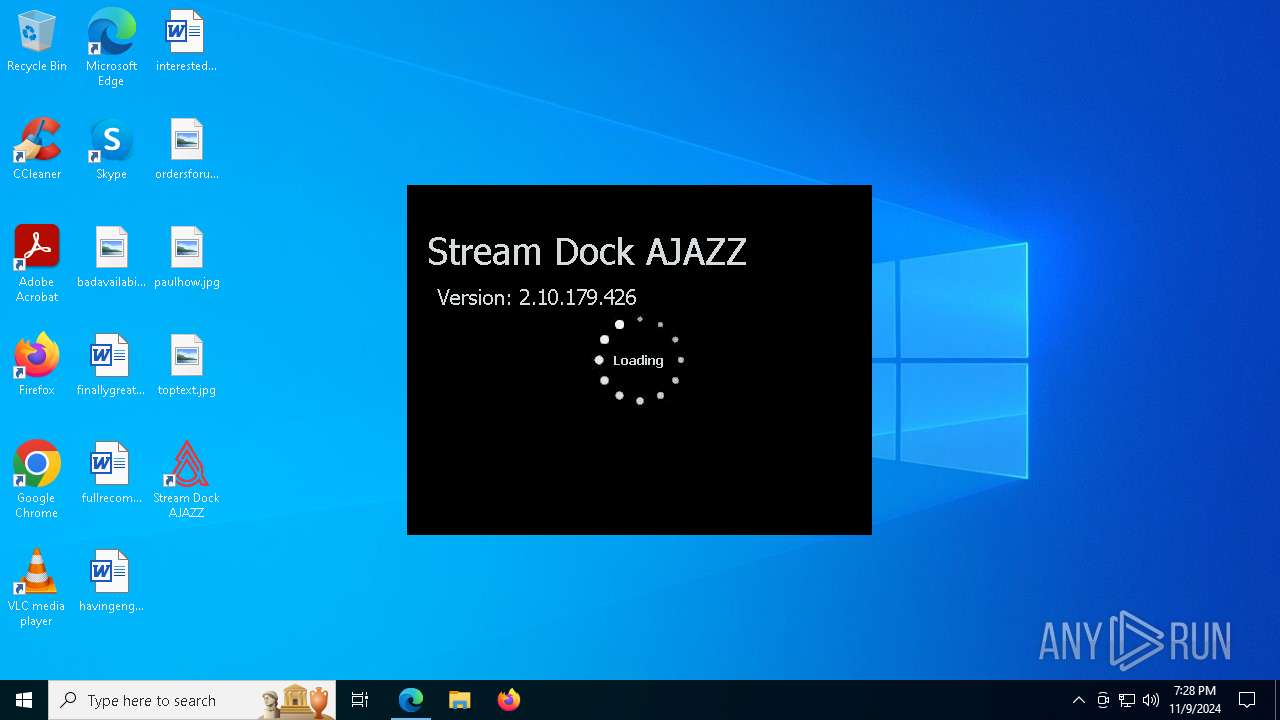Select the Microsoft Edge desktop shortcut
This screenshot has height=720, width=1280.
click(111, 48)
